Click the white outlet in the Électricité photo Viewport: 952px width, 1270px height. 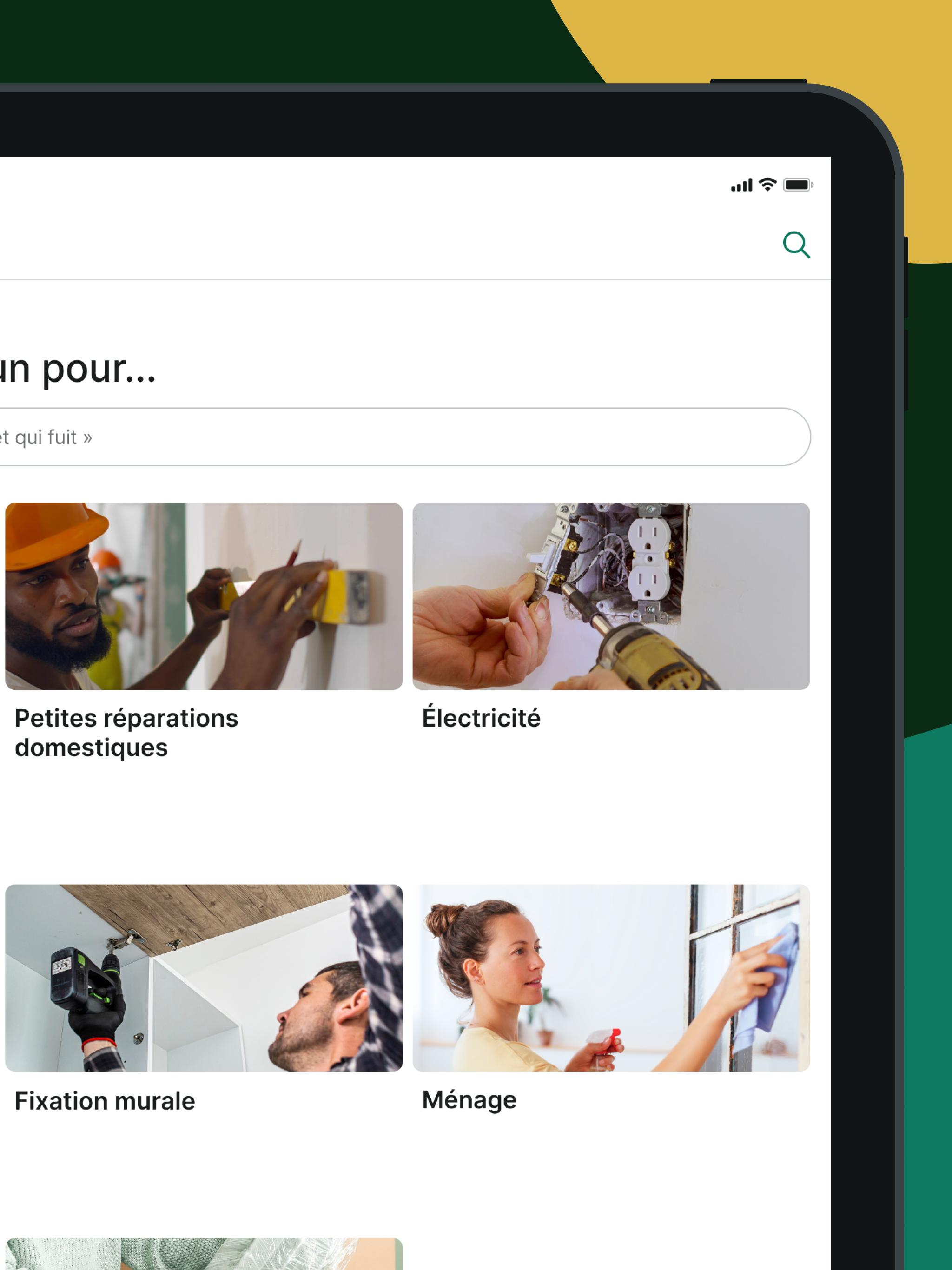click(649, 562)
